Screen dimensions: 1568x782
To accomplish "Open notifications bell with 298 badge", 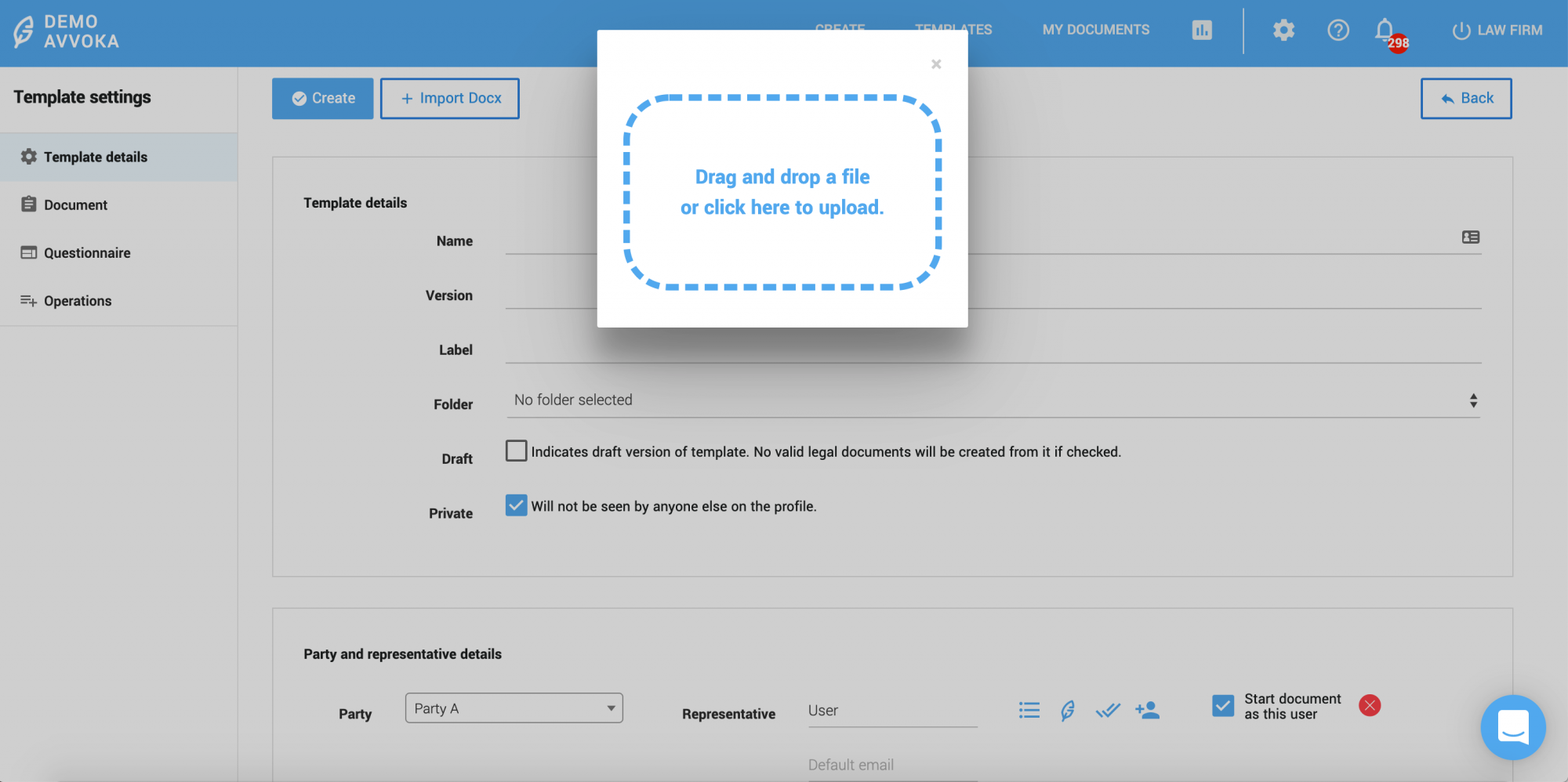I will 1385,31.
